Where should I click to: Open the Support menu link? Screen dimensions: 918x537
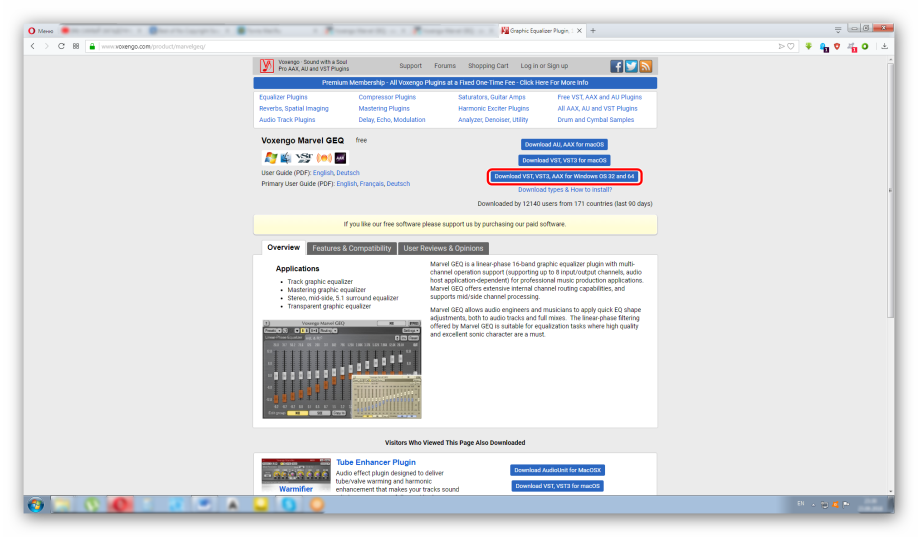click(x=410, y=66)
